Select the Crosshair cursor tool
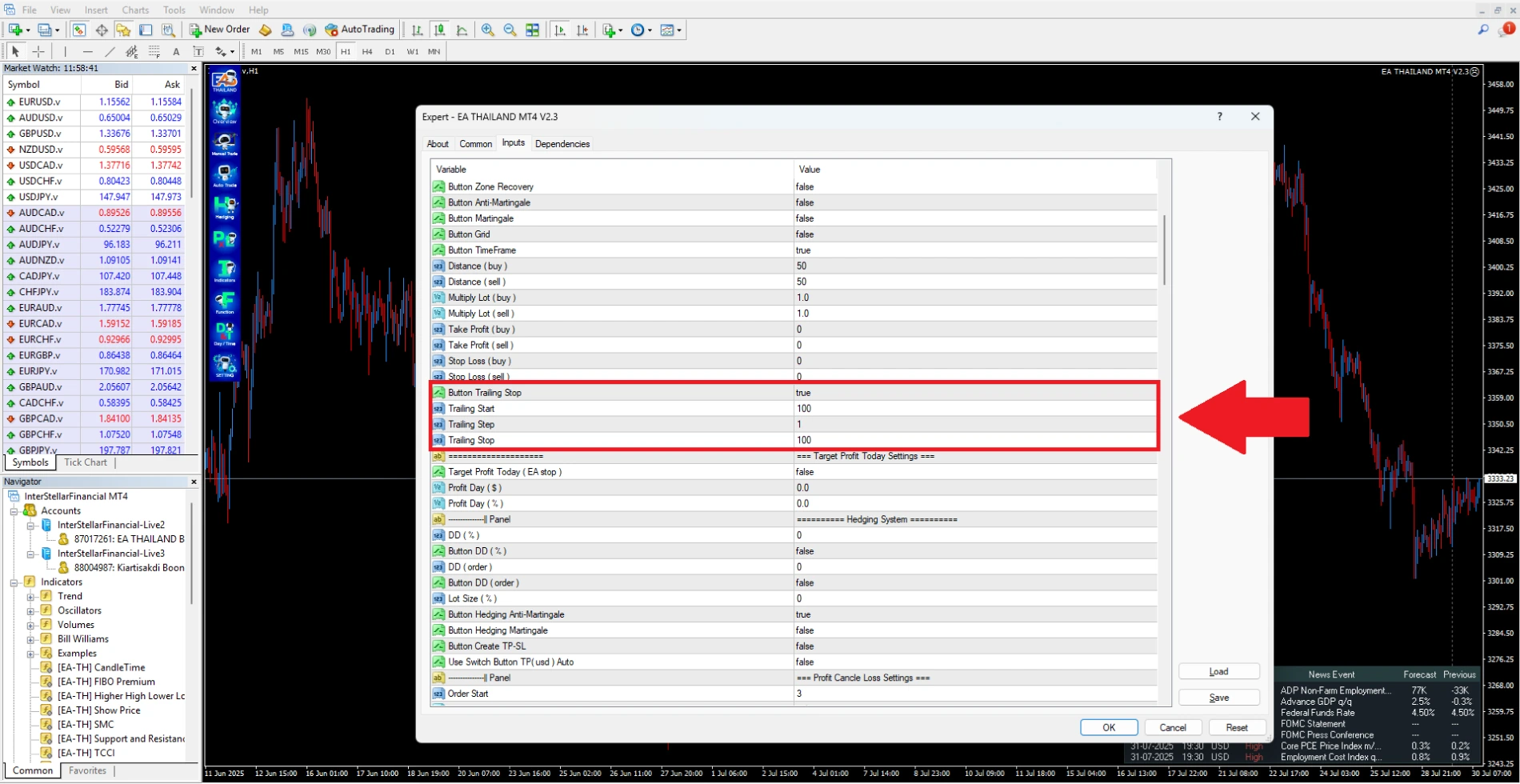 coord(38,51)
